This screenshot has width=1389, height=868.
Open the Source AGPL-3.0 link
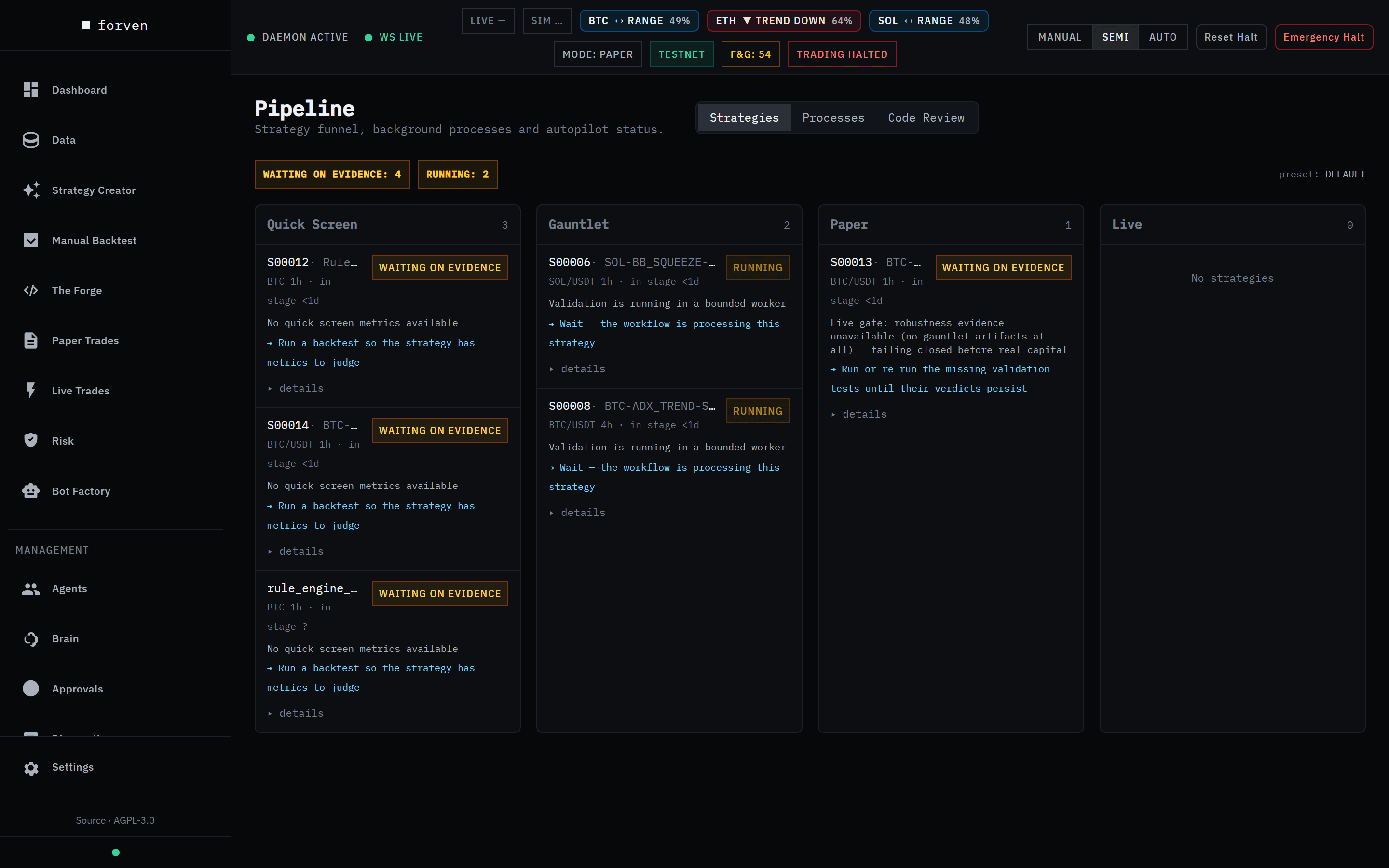click(115, 820)
